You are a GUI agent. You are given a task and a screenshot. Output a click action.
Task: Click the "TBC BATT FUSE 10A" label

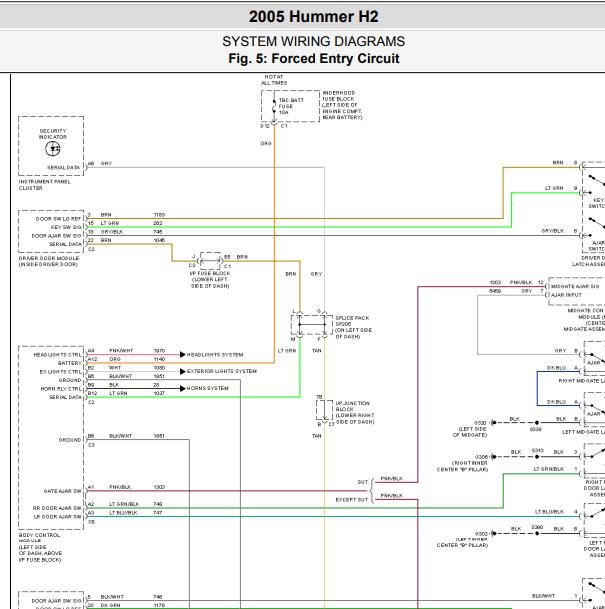click(291, 106)
